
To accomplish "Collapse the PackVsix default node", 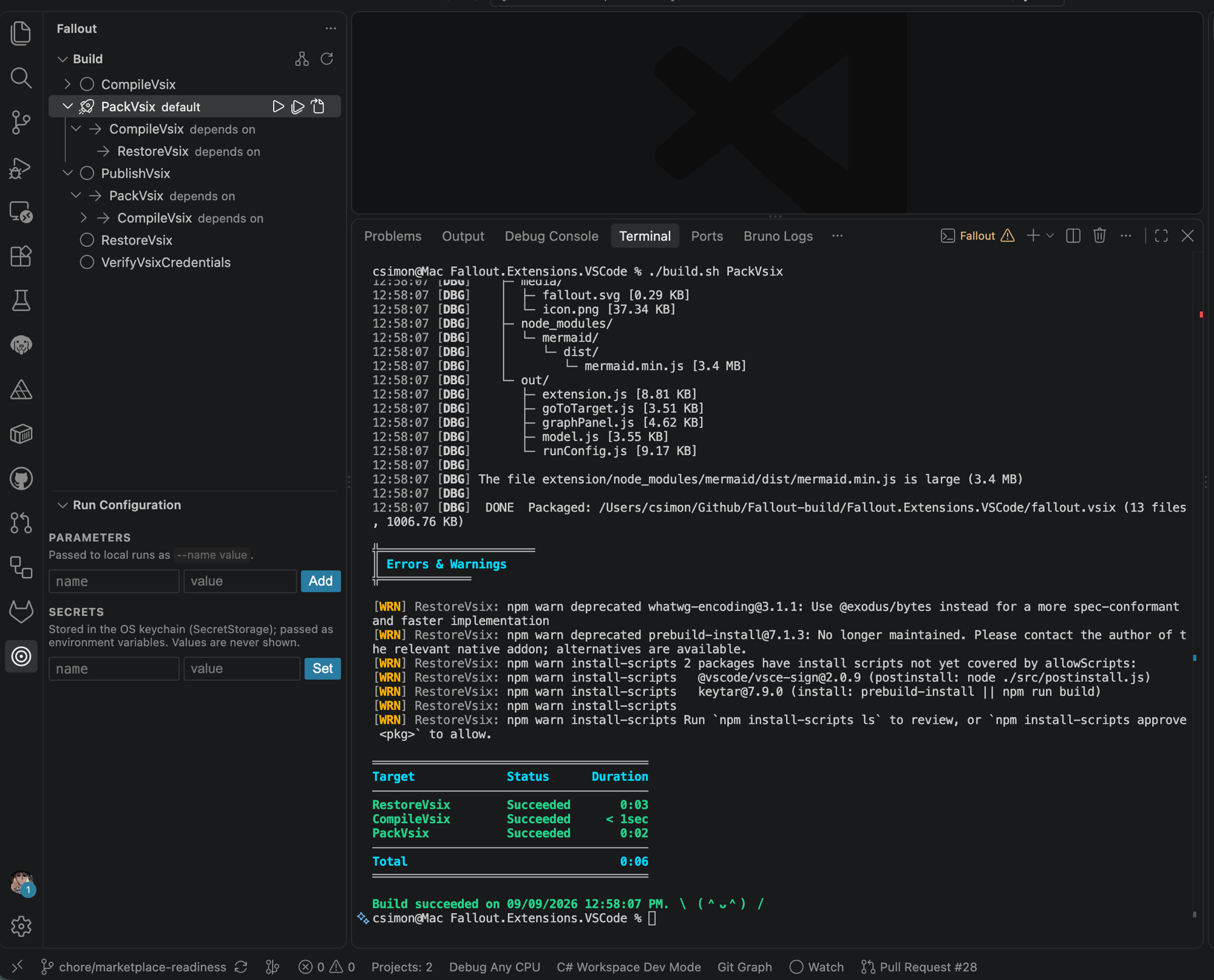I will point(67,106).
